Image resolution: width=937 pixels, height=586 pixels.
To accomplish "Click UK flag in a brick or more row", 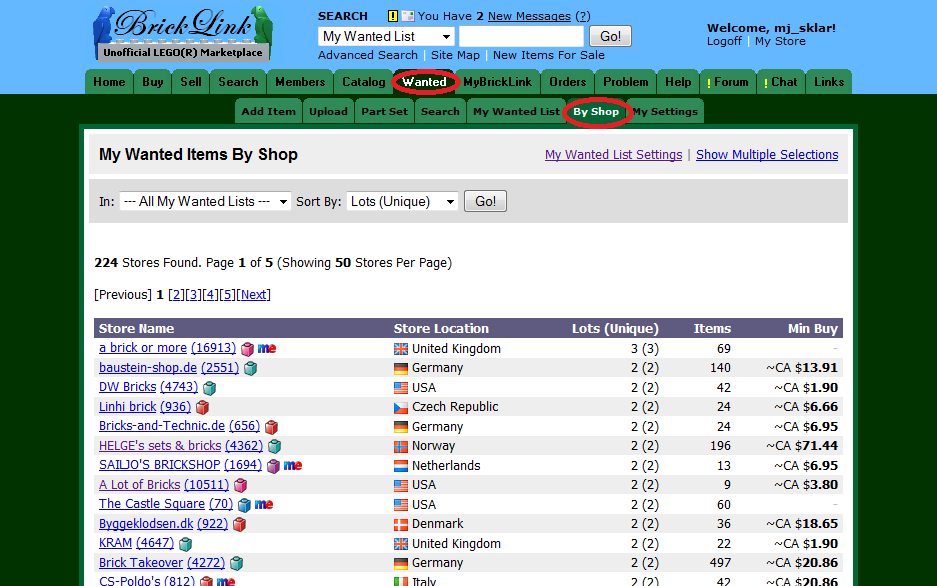I will [400, 349].
